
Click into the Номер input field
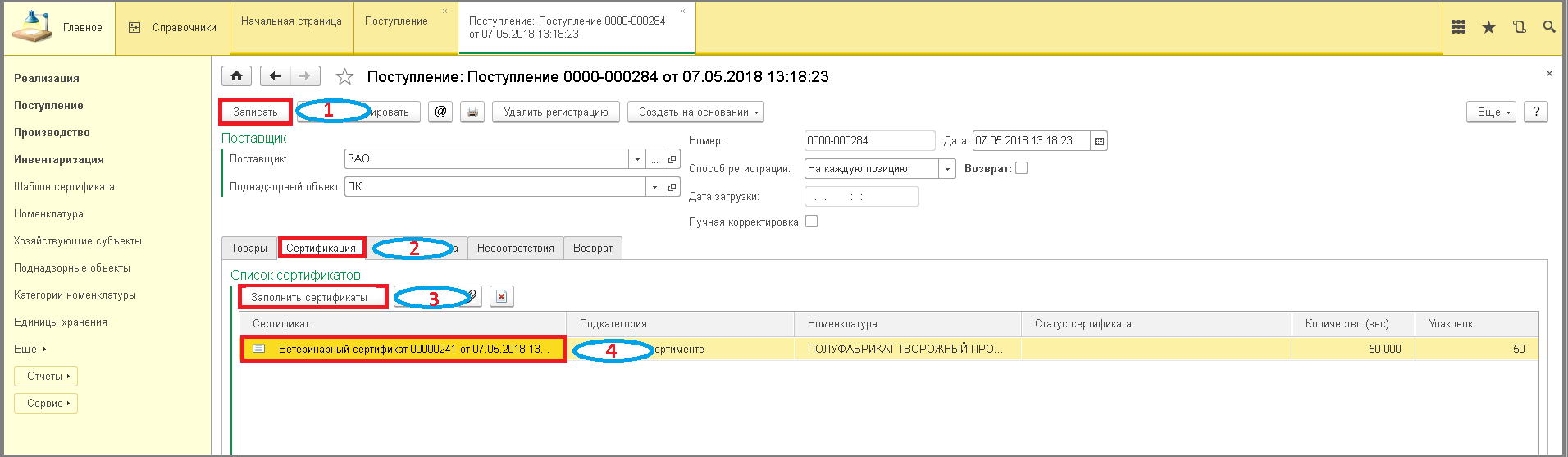[x=869, y=141]
